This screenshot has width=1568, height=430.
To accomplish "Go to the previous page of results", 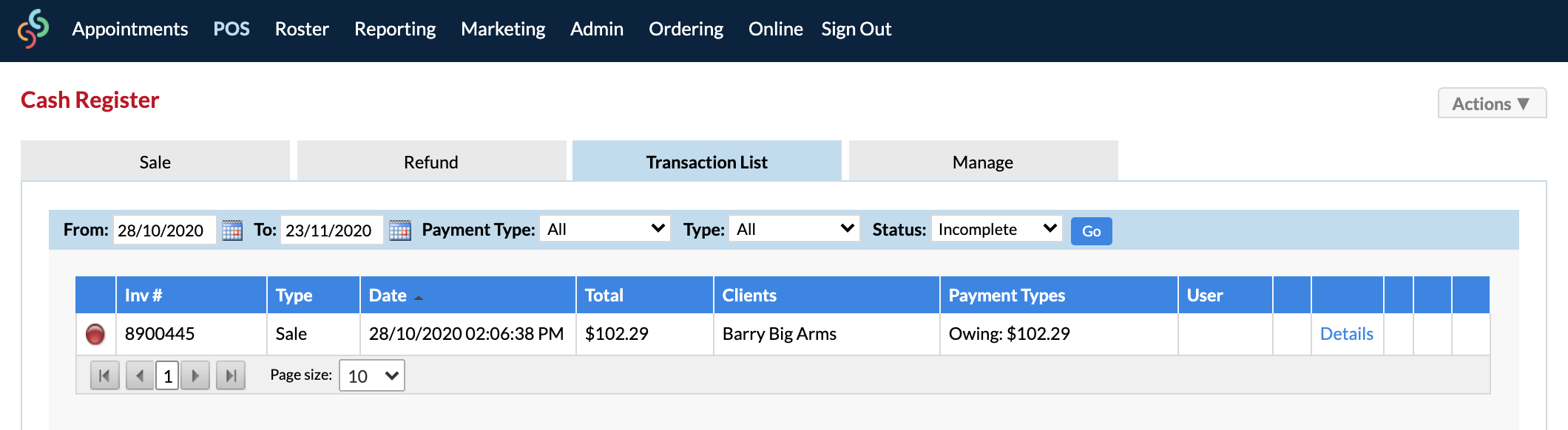I will point(140,375).
